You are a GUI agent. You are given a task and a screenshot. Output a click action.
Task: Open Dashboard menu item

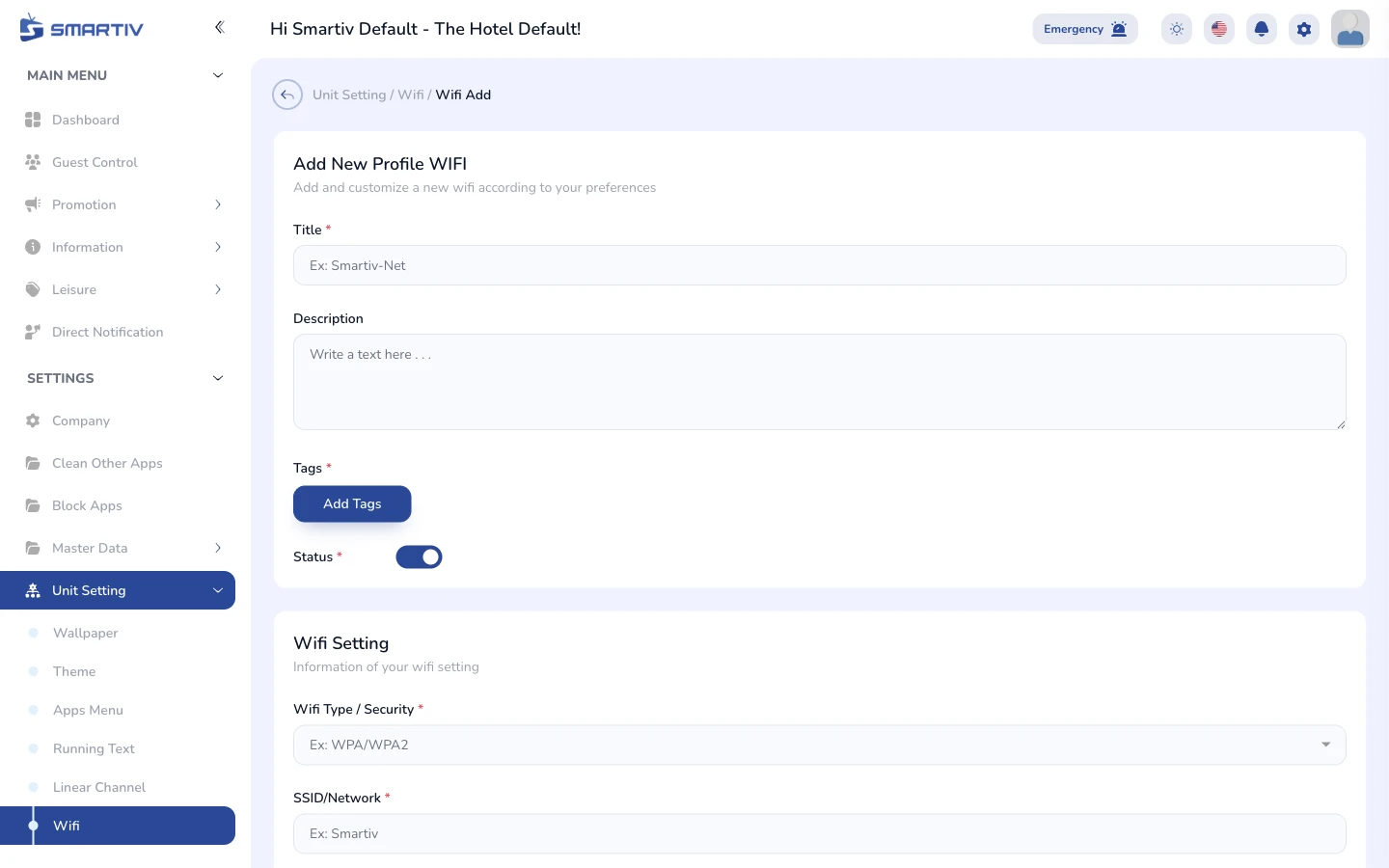[x=118, y=120]
